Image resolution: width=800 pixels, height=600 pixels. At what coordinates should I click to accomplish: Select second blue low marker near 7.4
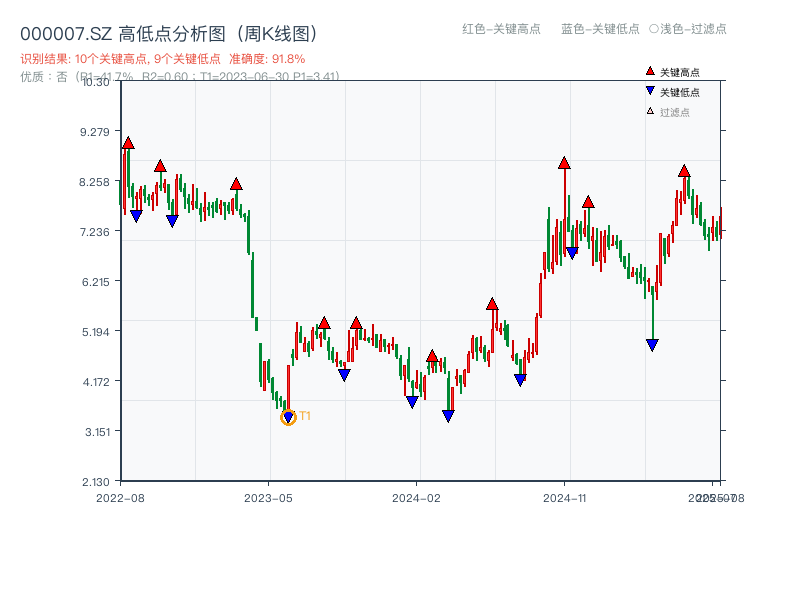(x=172, y=221)
